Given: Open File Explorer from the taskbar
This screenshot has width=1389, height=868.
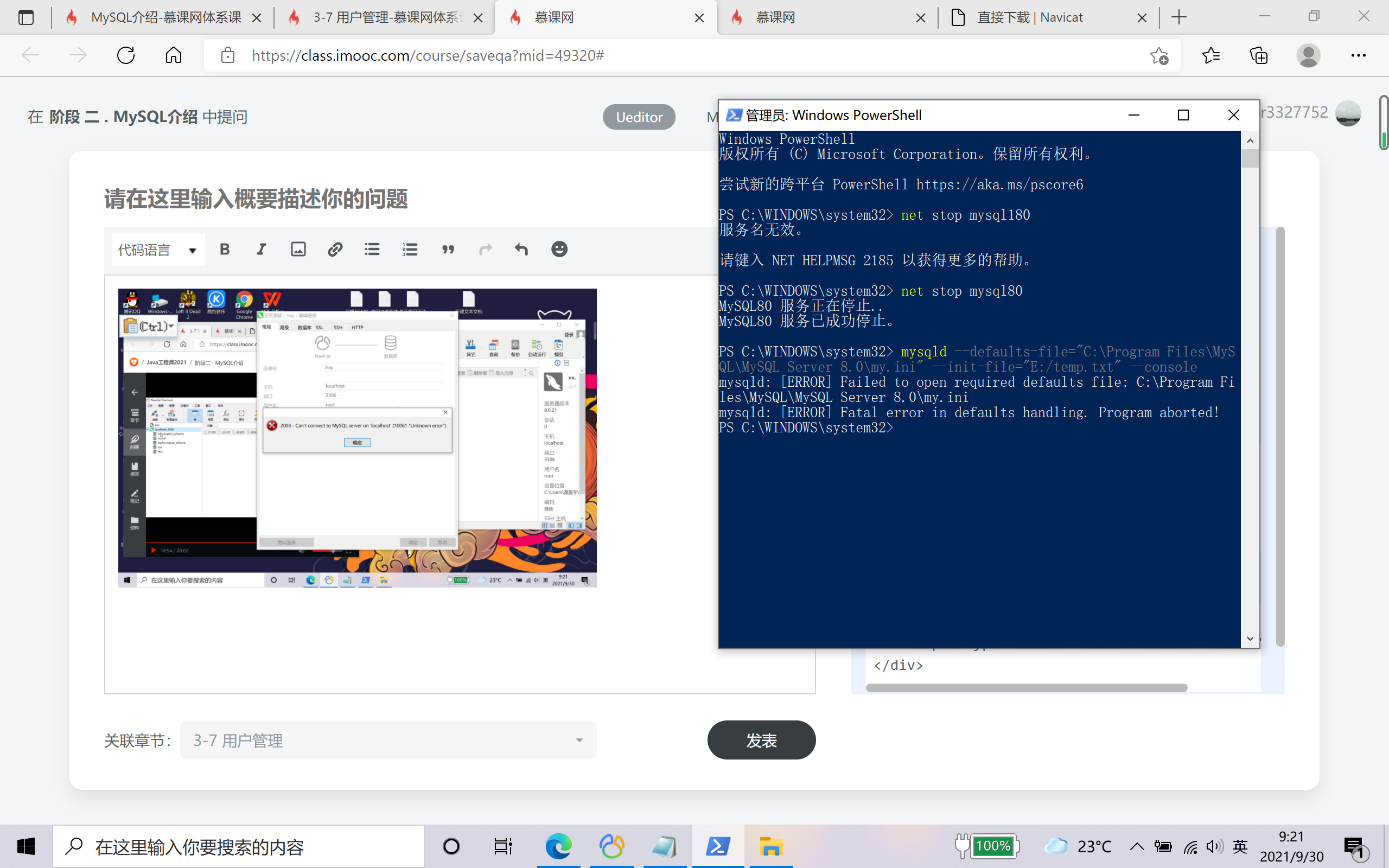Looking at the screenshot, I should coord(771,846).
